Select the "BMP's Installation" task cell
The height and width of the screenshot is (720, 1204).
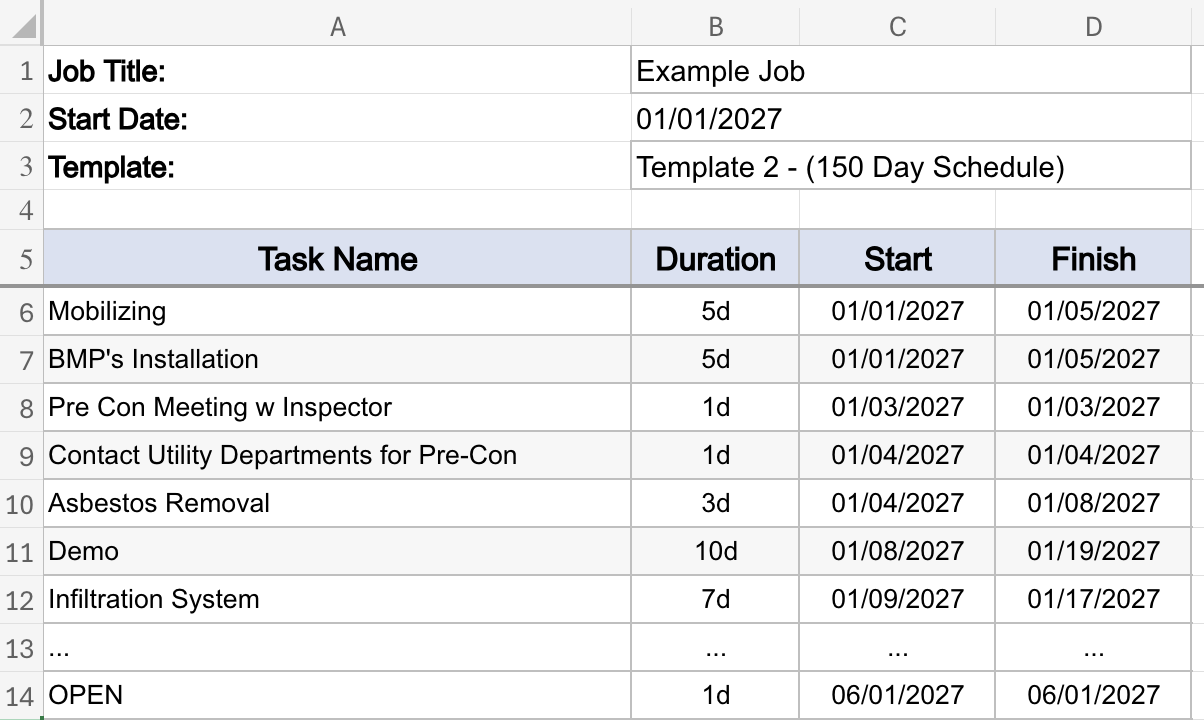338,359
